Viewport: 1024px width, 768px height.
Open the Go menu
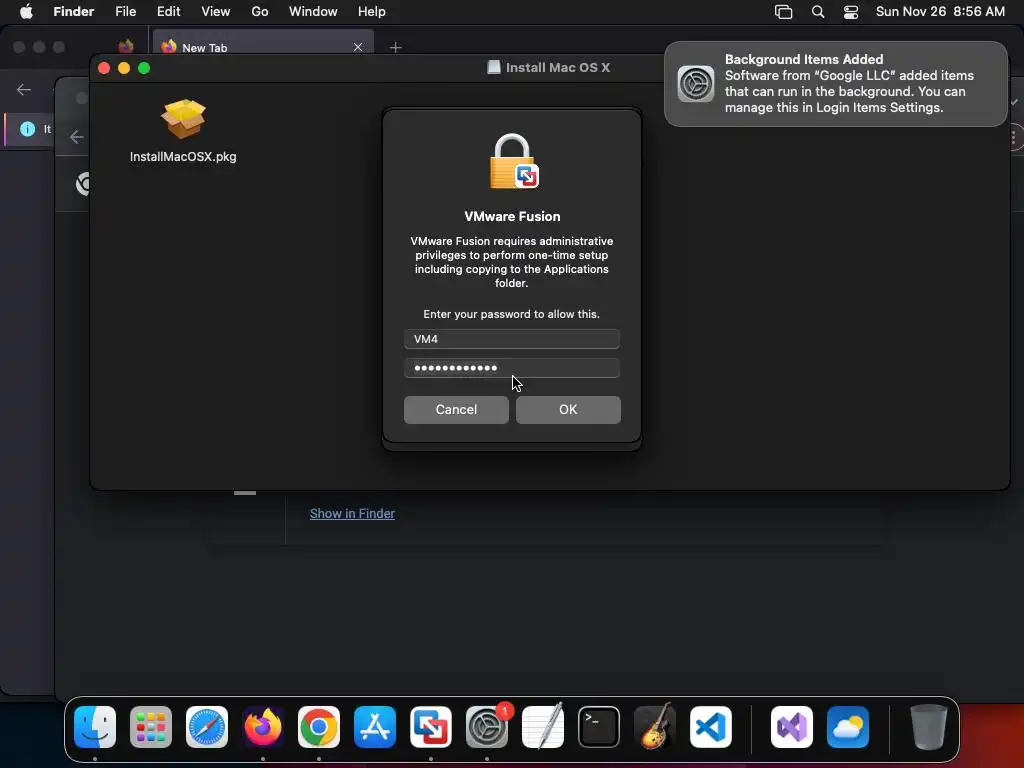(260, 12)
